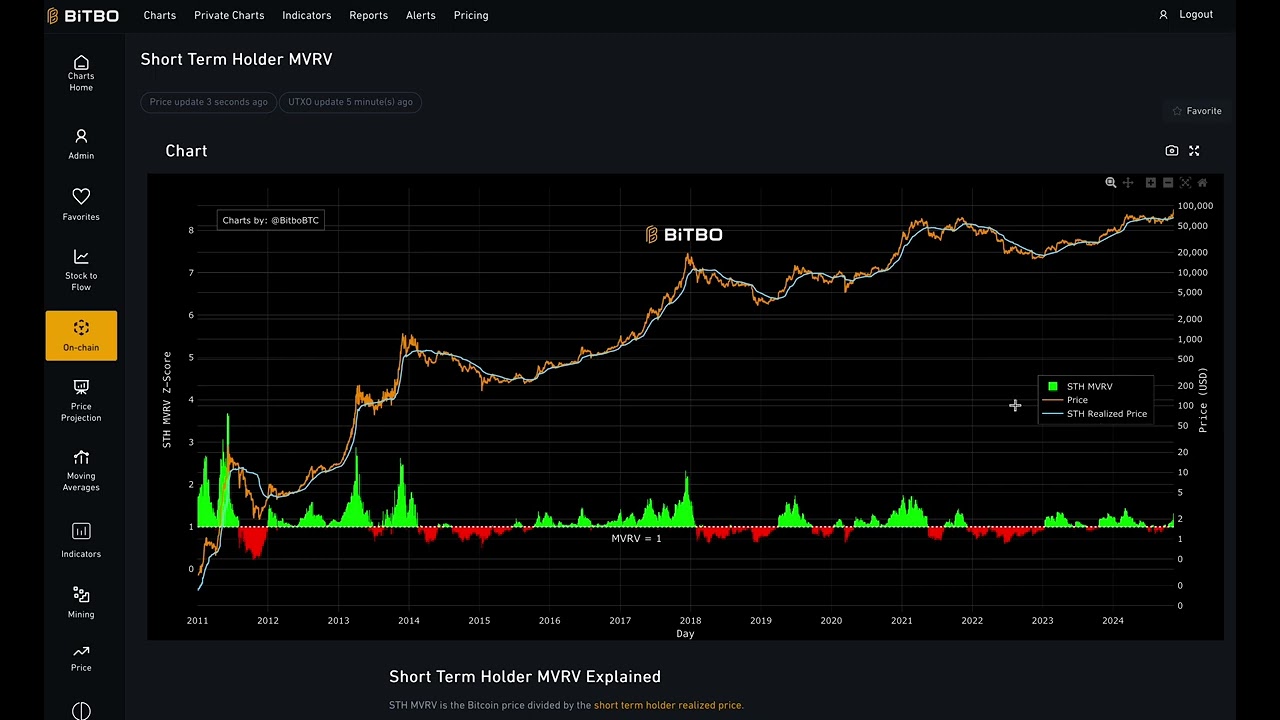The image size is (1280, 720).
Task: Click the 2018 x-axis label
Action: click(690, 621)
